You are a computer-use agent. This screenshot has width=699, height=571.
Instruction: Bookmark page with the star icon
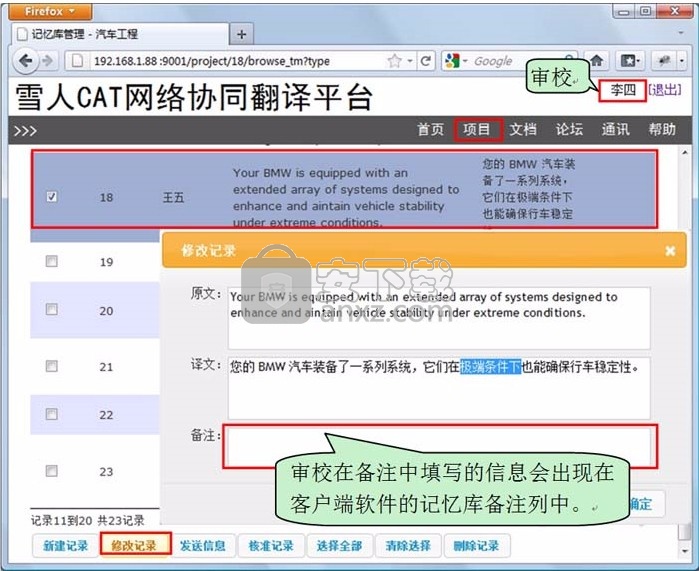click(394, 61)
